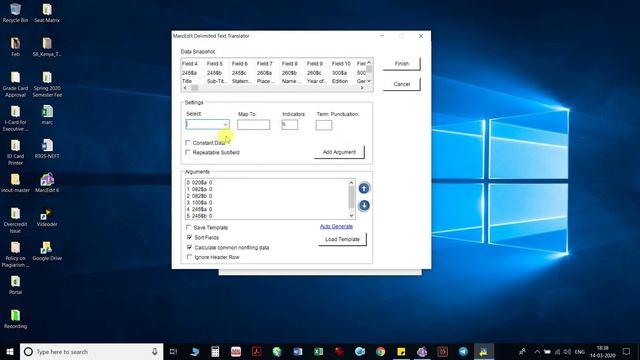Open RTGS-NEFT document on desktop

47,149
